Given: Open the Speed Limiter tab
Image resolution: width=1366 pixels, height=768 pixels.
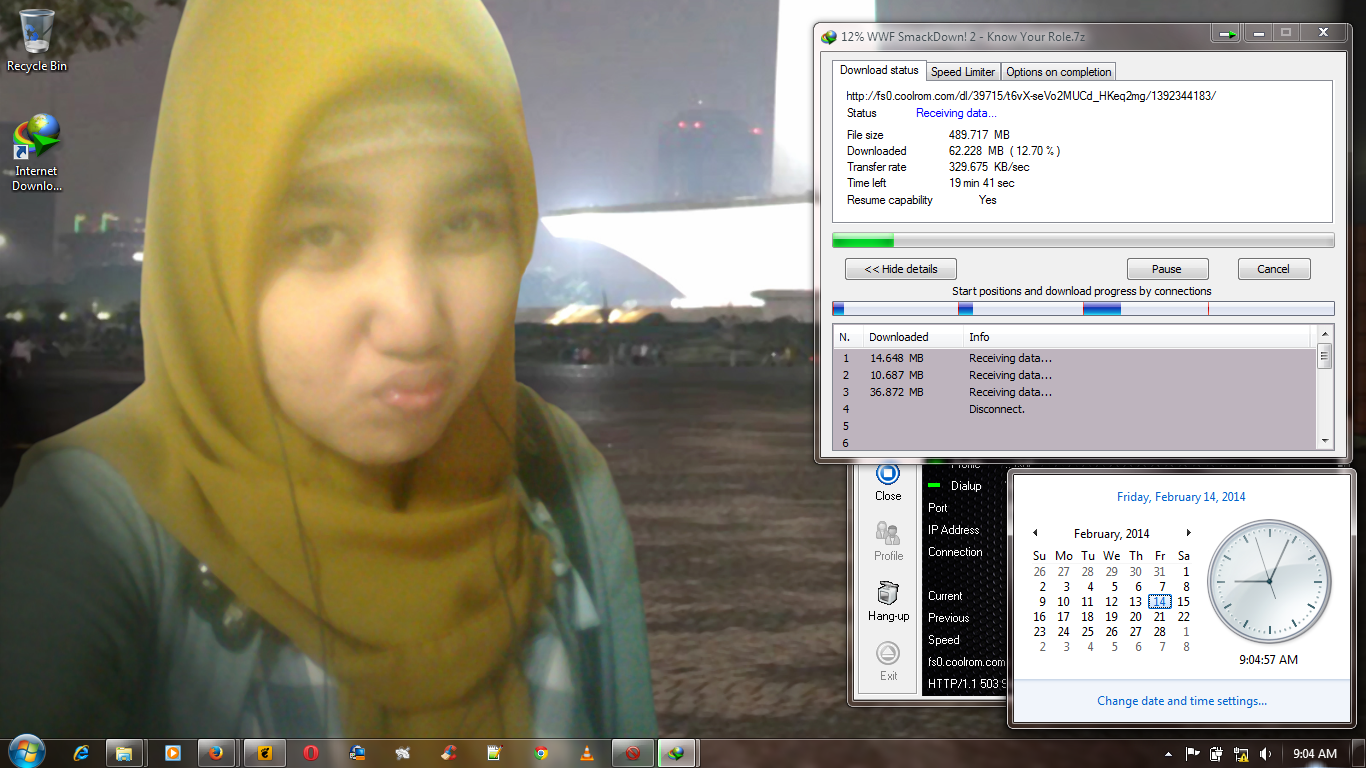Looking at the screenshot, I should pyautogui.click(x=963, y=72).
